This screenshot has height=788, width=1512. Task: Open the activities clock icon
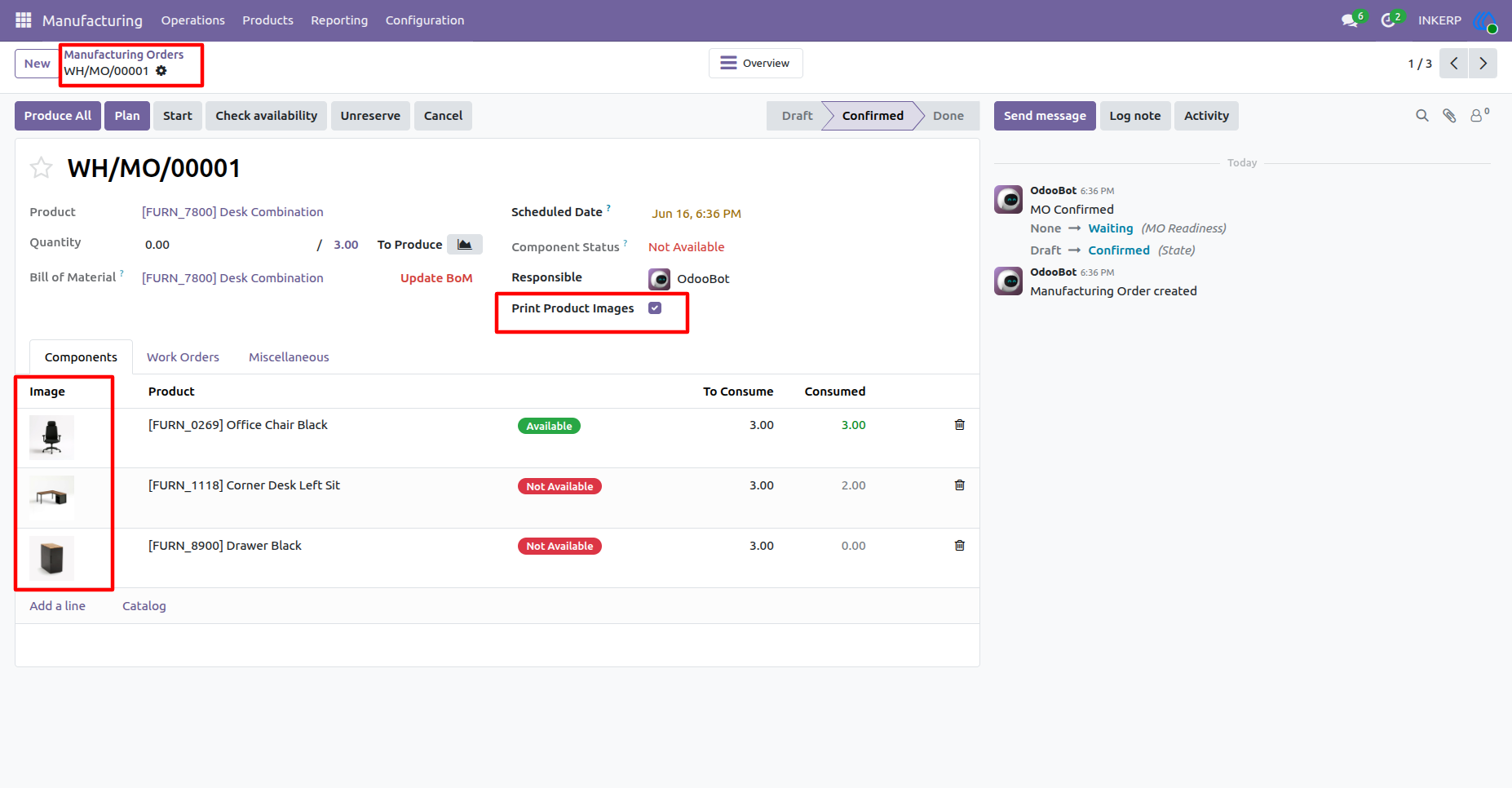(1388, 20)
